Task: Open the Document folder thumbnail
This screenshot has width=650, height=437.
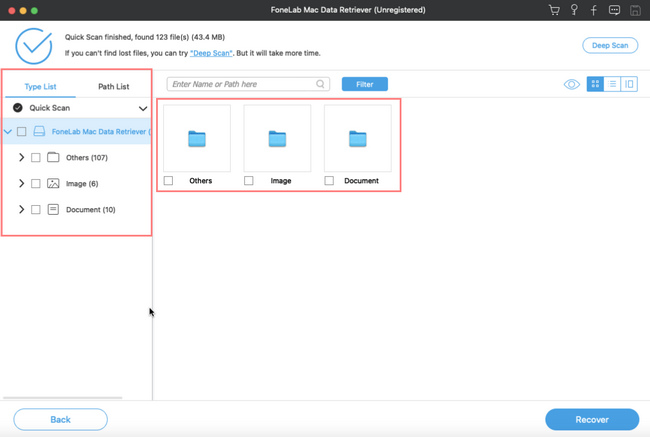Action: click(x=358, y=138)
